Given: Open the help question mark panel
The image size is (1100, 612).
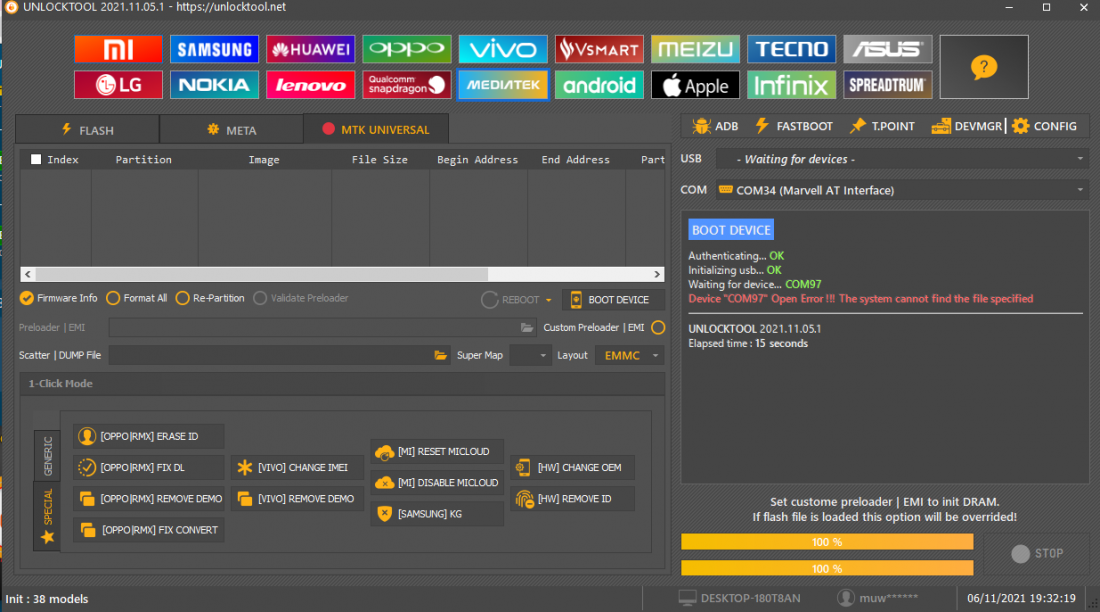Looking at the screenshot, I should tap(984, 67).
